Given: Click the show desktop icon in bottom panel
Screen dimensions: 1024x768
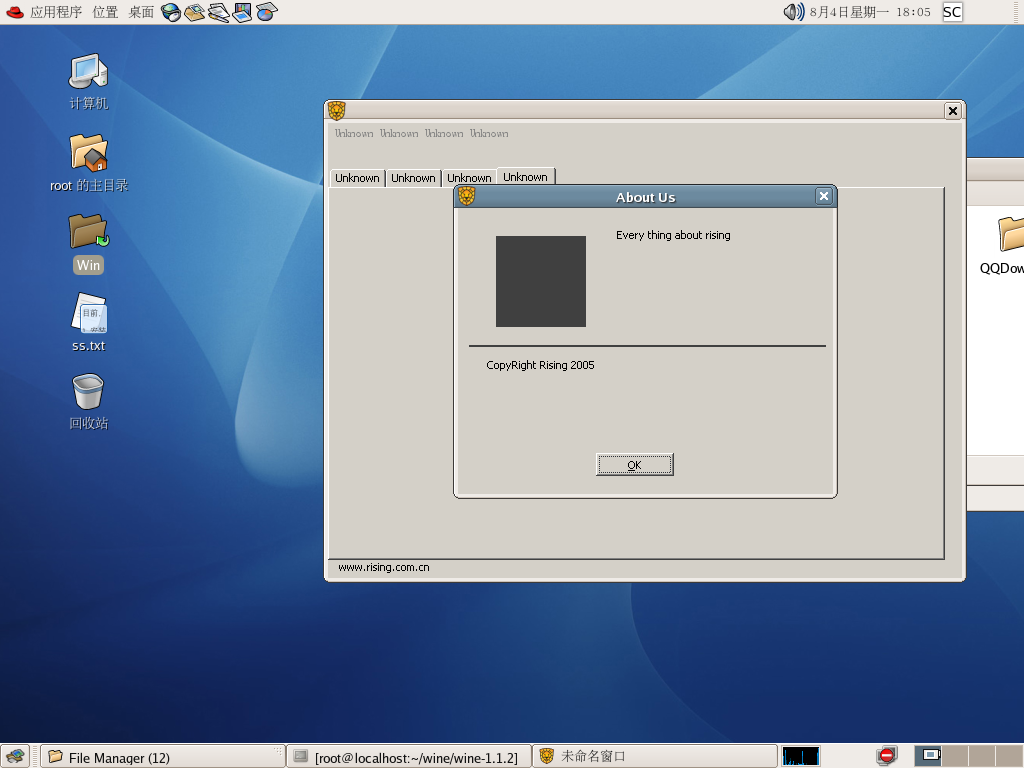Looking at the screenshot, I should [14, 756].
